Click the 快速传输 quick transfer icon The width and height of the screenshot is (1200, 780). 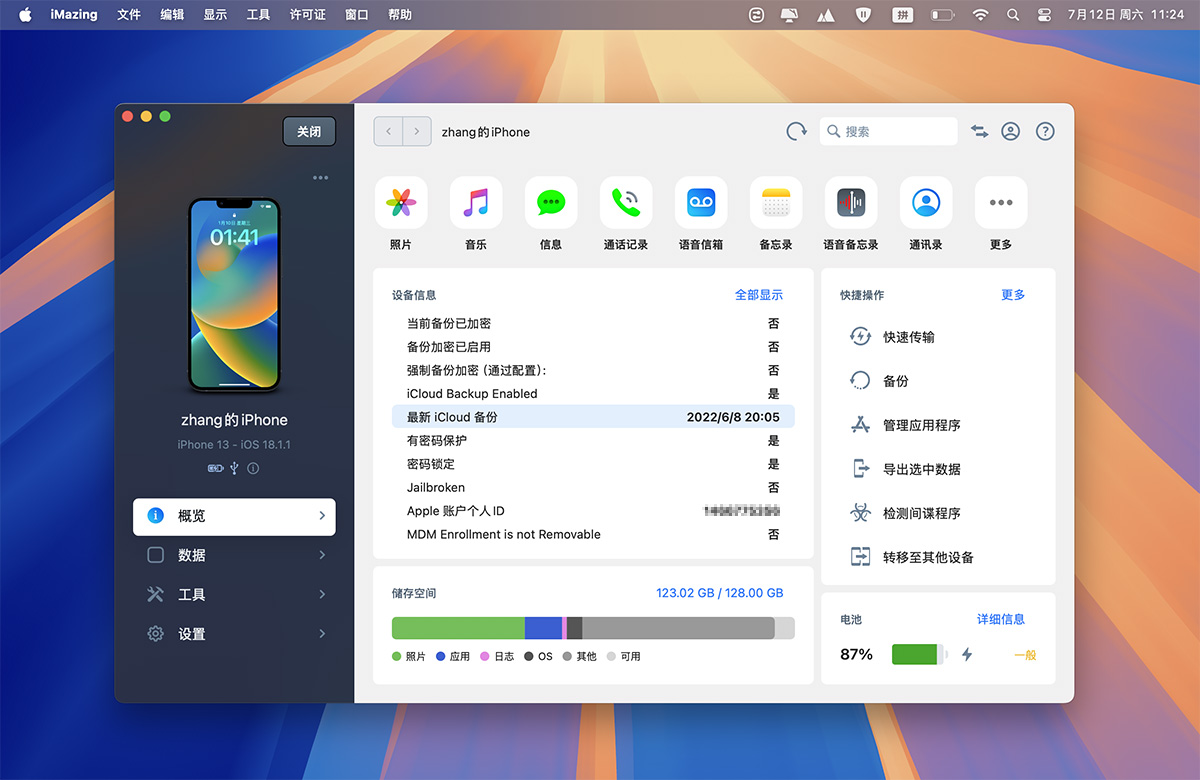coord(860,337)
